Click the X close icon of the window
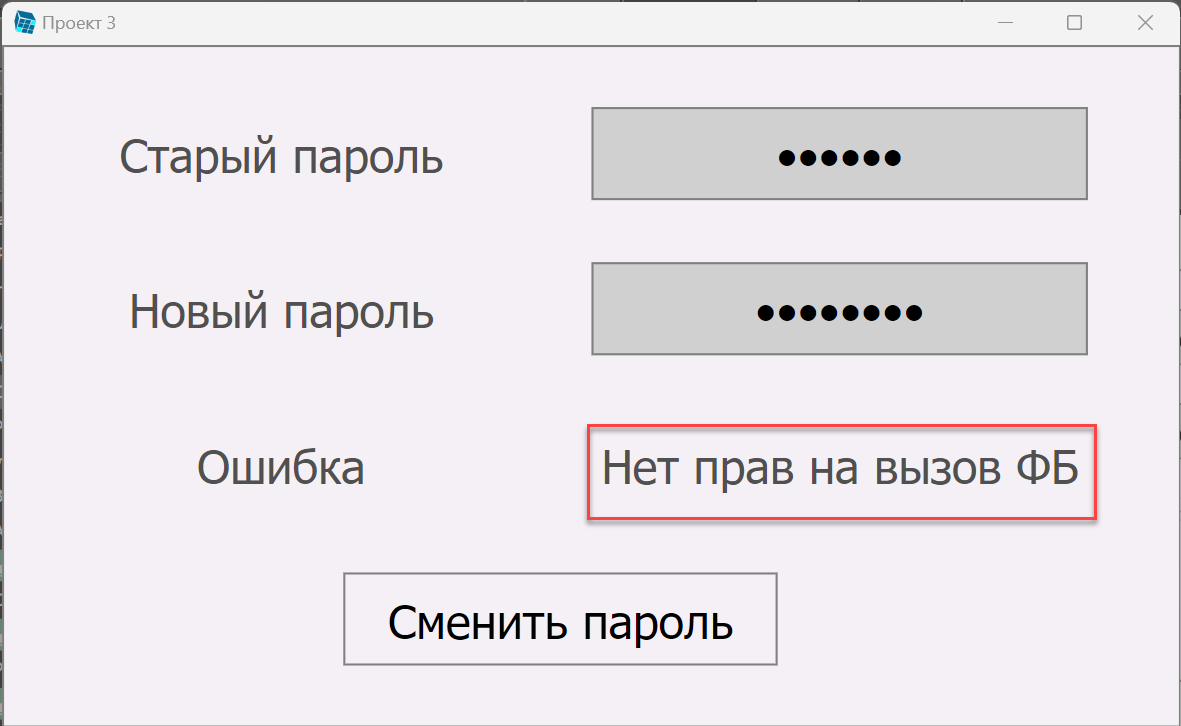1181x726 pixels. point(1145,21)
